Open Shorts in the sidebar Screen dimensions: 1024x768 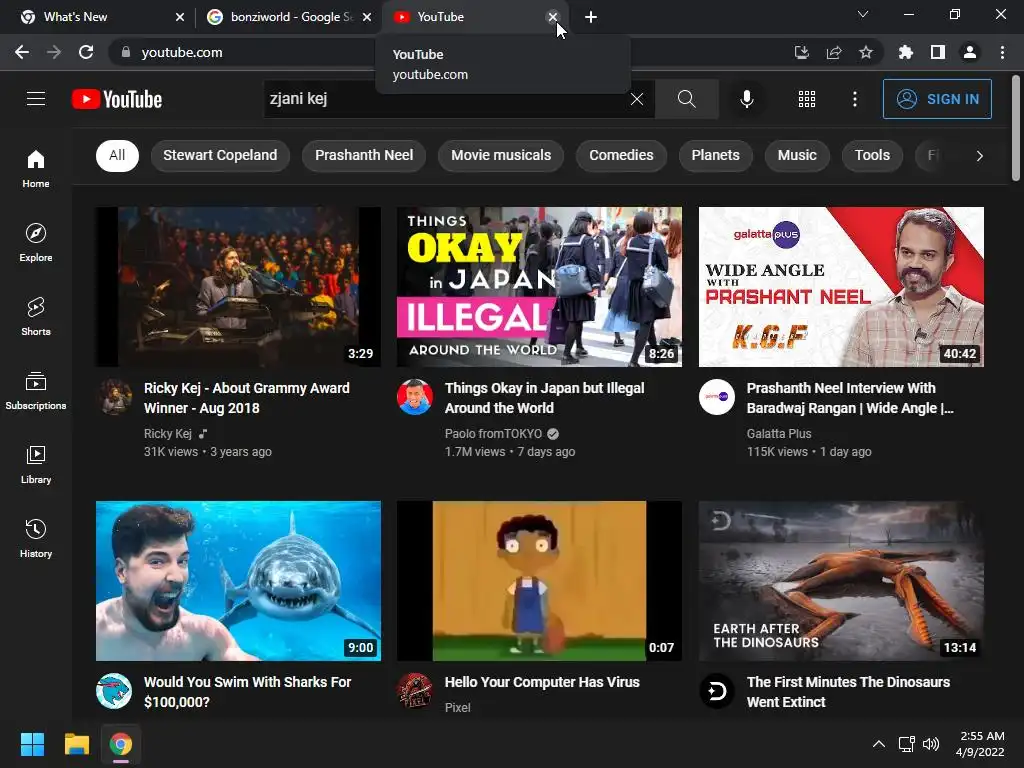point(36,316)
